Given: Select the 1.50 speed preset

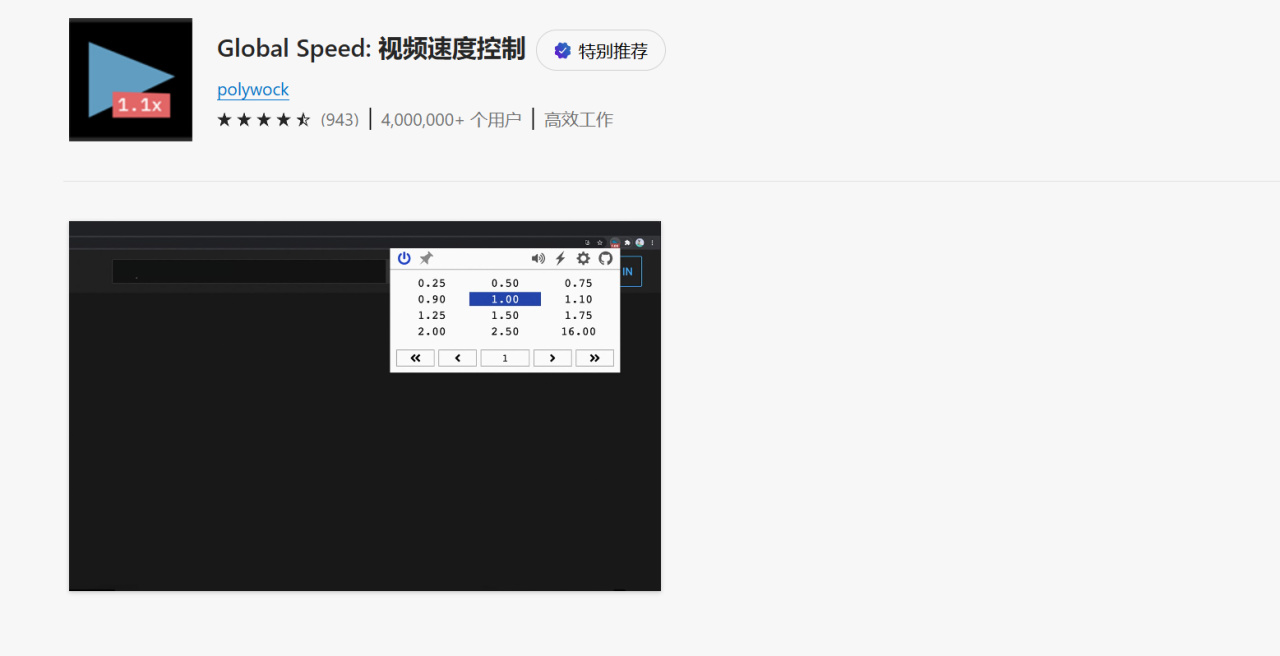Looking at the screenshot, I should pyautogui.click(x=505, y=315).
